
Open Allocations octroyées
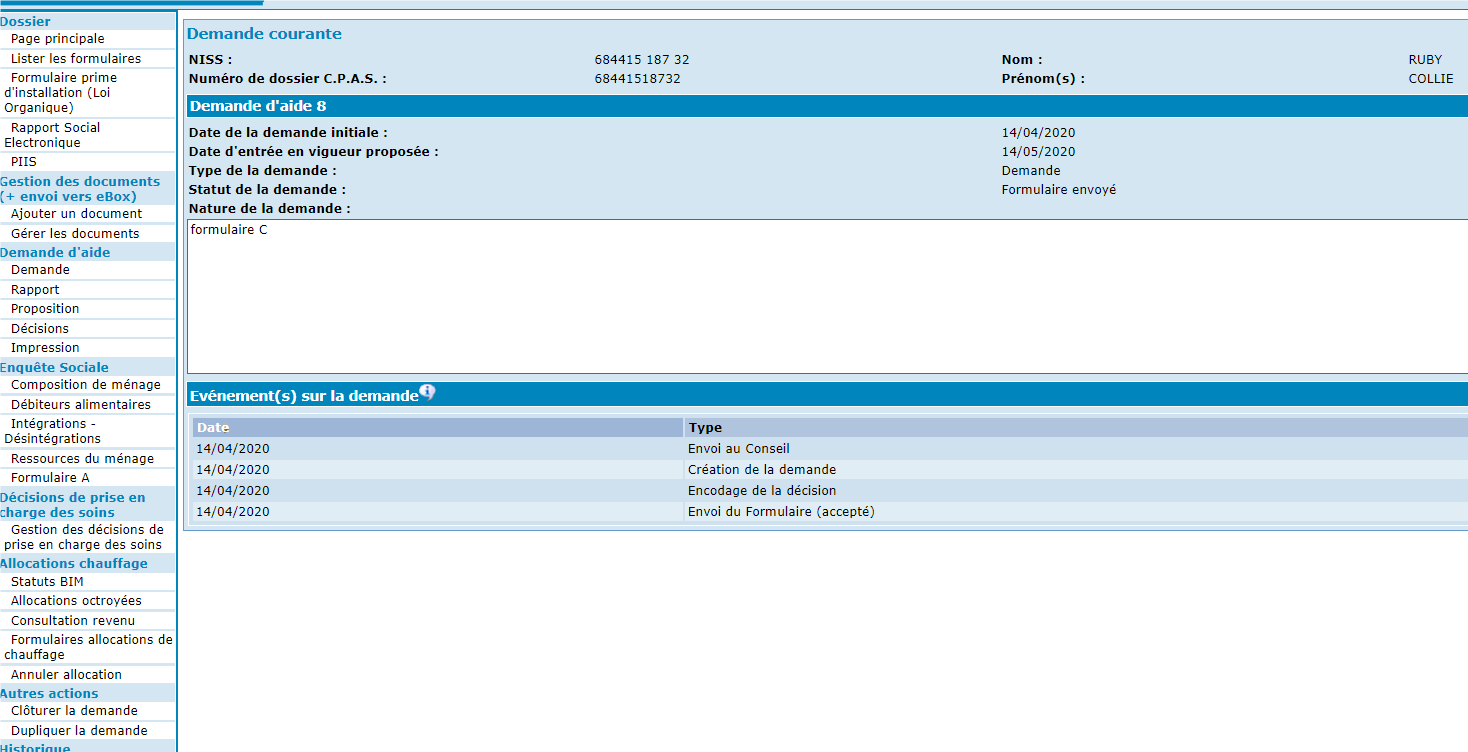point(76,601)
